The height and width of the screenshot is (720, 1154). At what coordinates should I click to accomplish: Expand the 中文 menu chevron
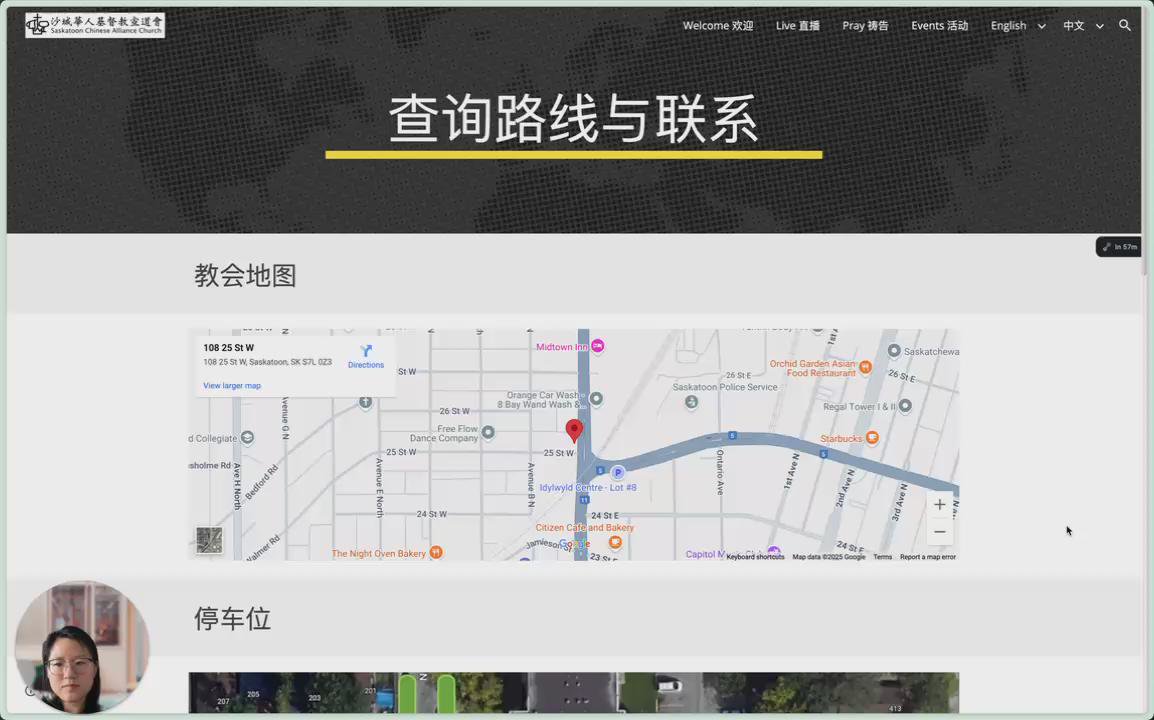pyautogui.click(x=1100, y=26)
